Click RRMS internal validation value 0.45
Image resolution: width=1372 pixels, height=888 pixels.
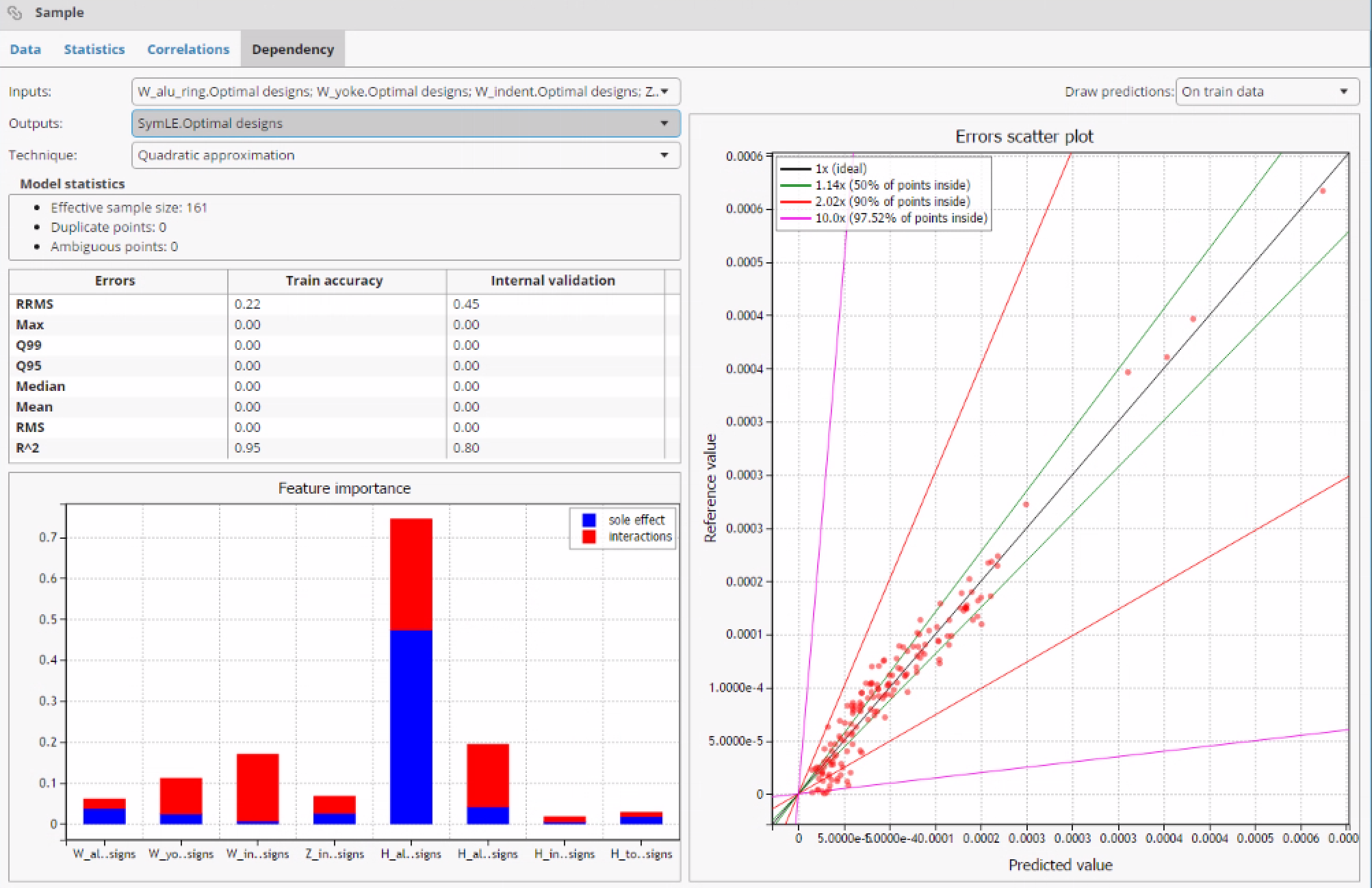(x=466, y=304)
